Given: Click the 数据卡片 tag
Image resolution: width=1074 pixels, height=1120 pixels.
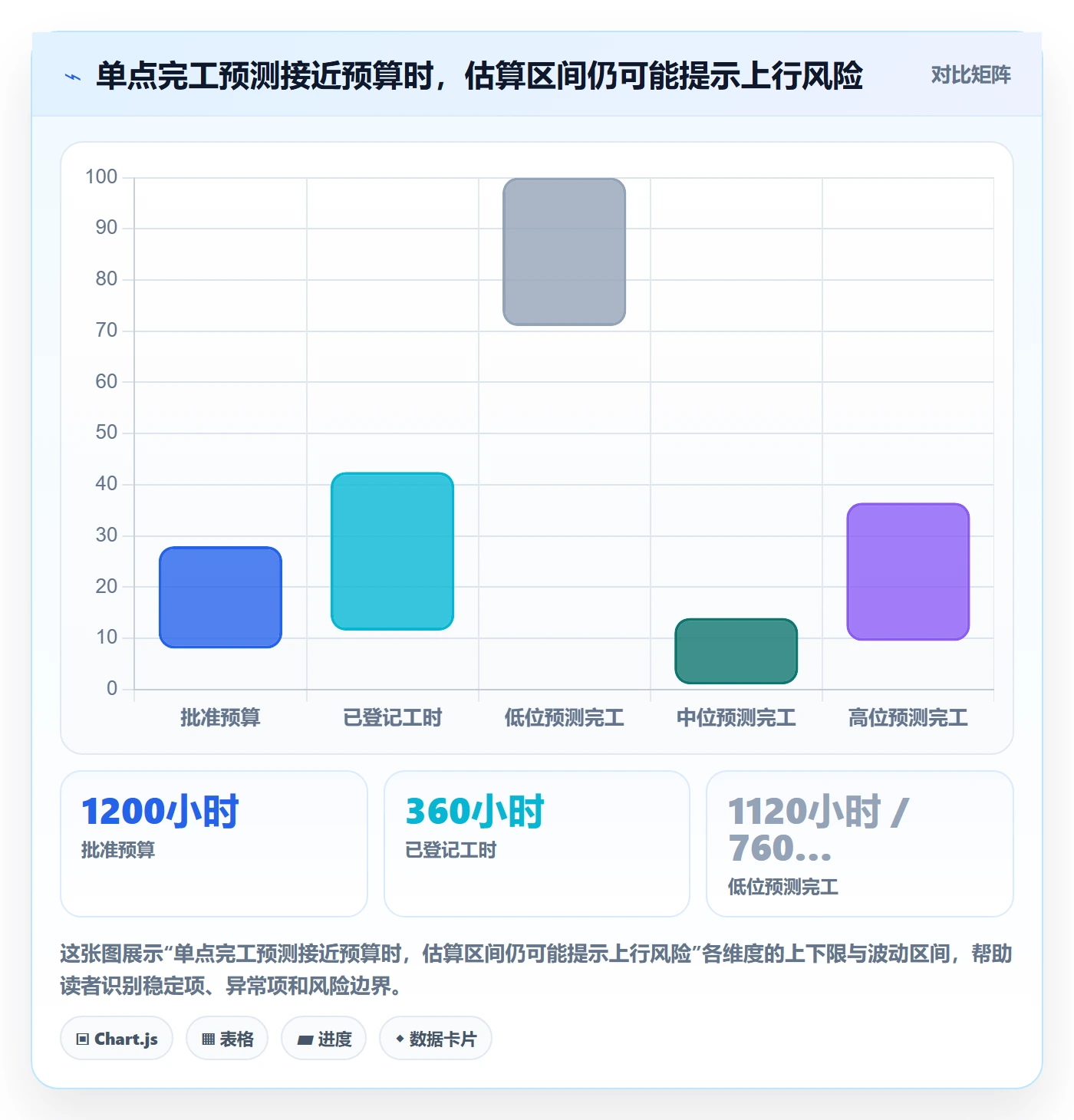Looking at the screenshot, I should [x=436, y=1039].
